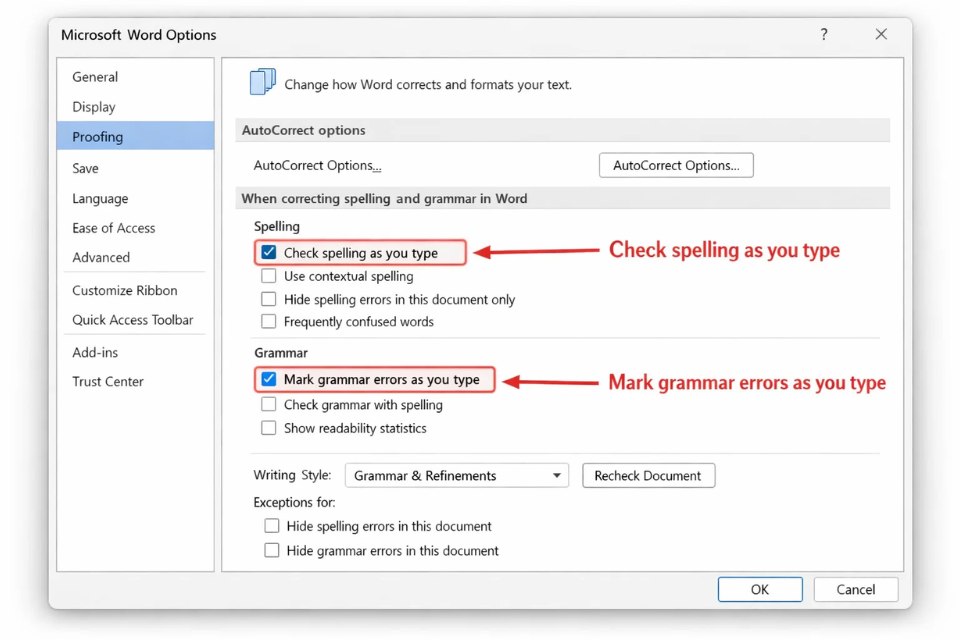Switch to the Language category

point(100,198)
